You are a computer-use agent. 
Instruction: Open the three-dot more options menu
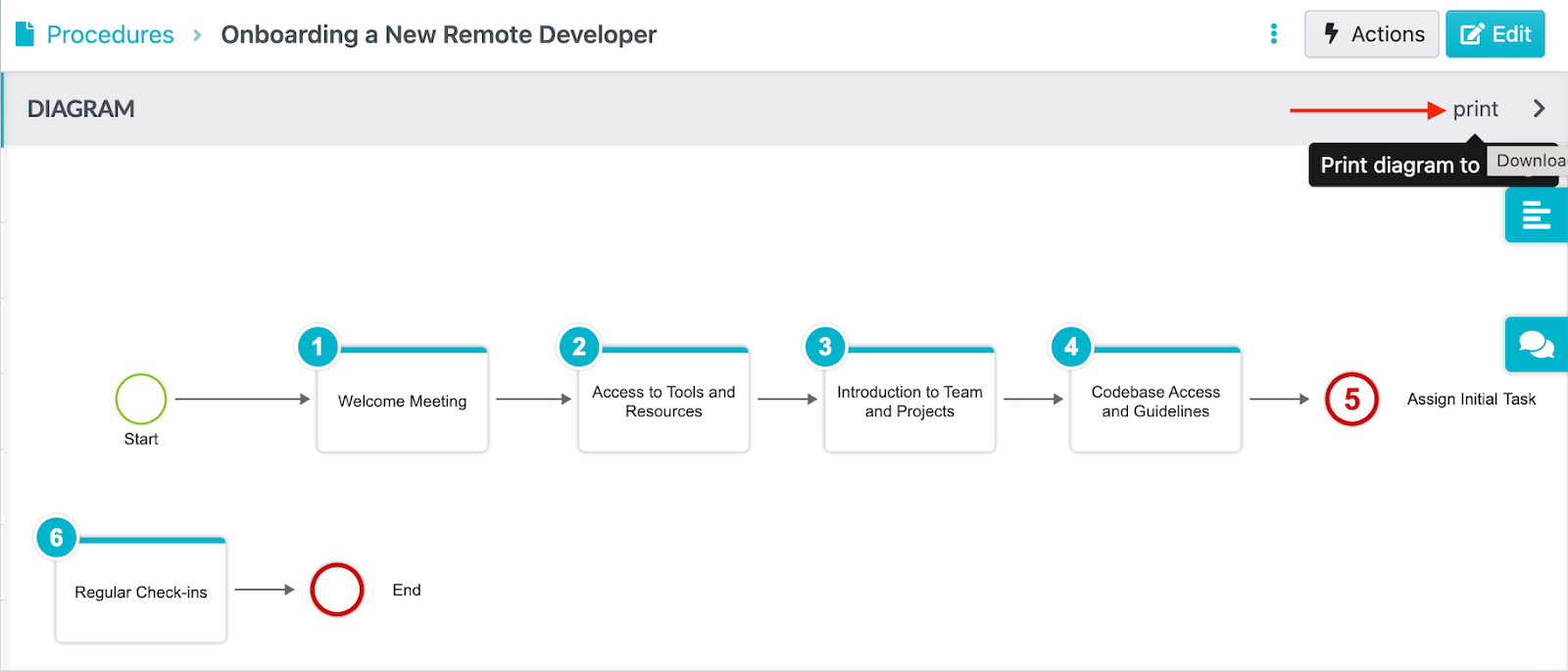pos(1273,34)
